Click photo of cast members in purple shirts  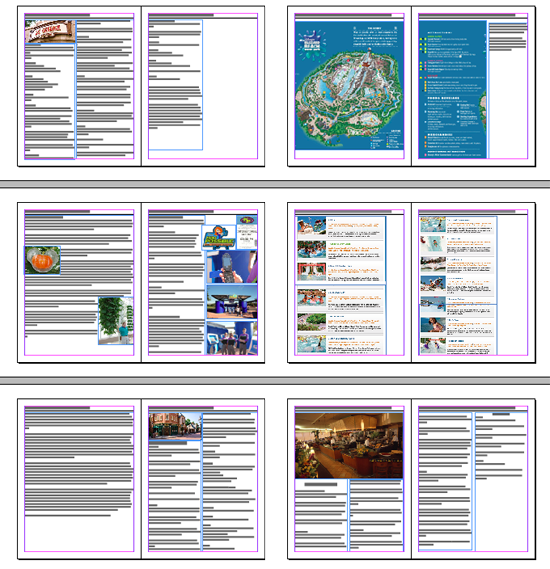(232, 338)
